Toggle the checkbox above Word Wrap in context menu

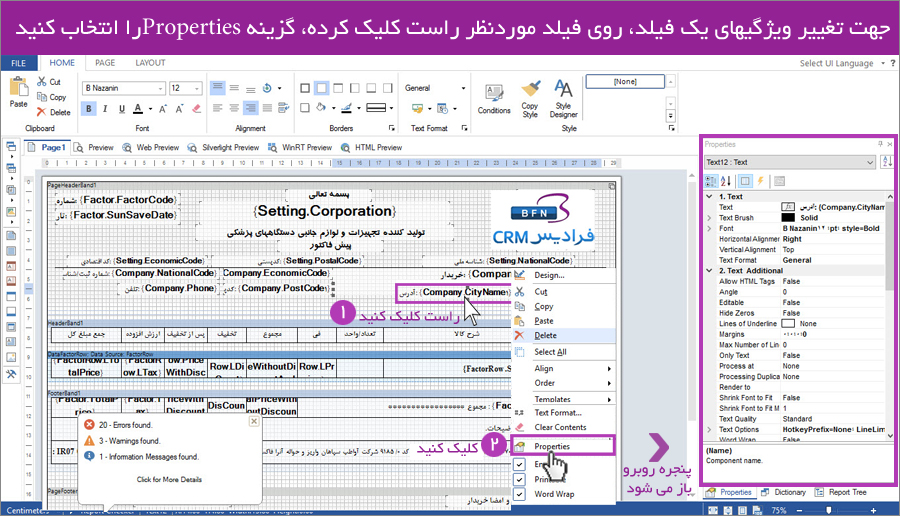tap(519, 479)
